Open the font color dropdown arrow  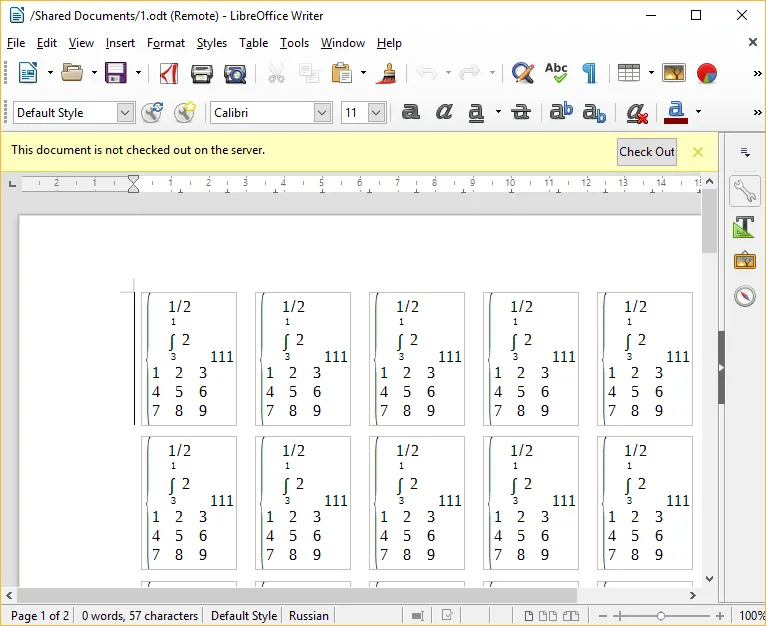point(699,112)
